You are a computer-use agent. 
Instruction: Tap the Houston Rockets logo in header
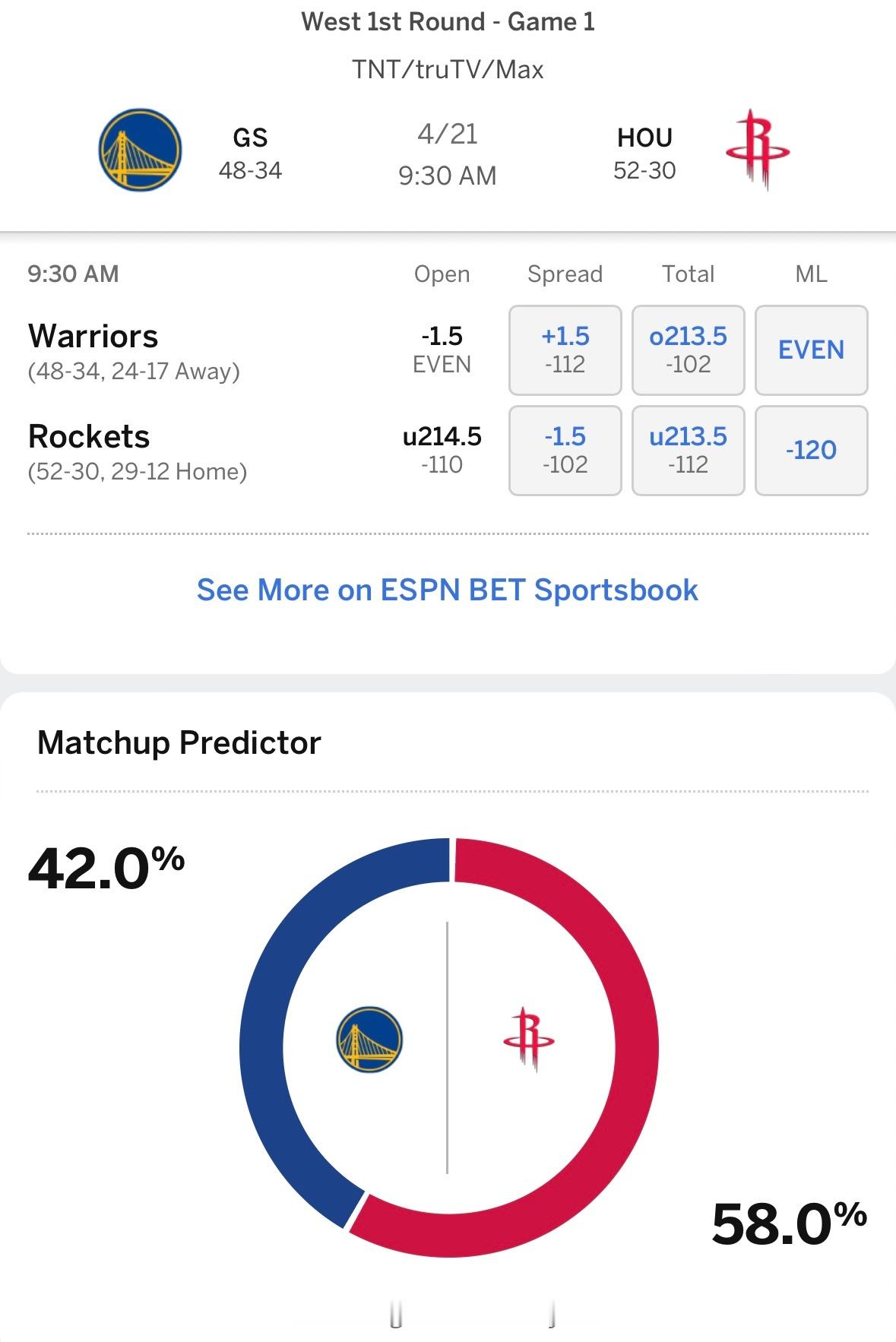tap(758, 149)
